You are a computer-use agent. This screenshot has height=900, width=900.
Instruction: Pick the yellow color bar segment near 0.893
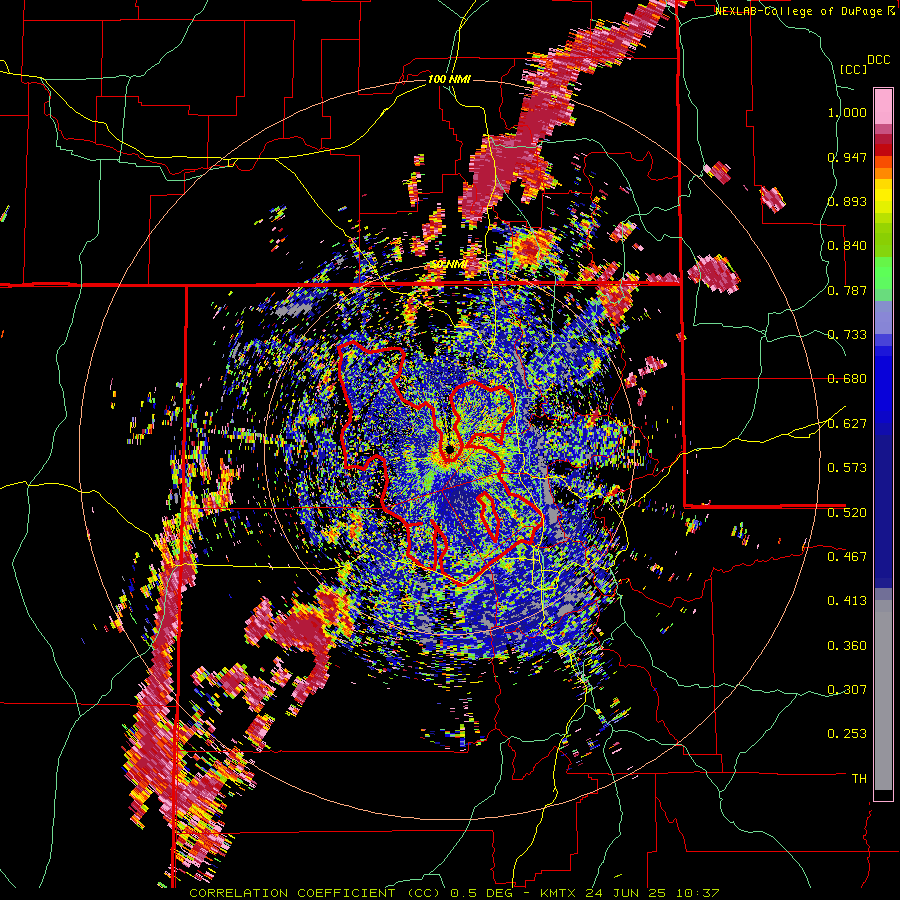coord(883,197)
